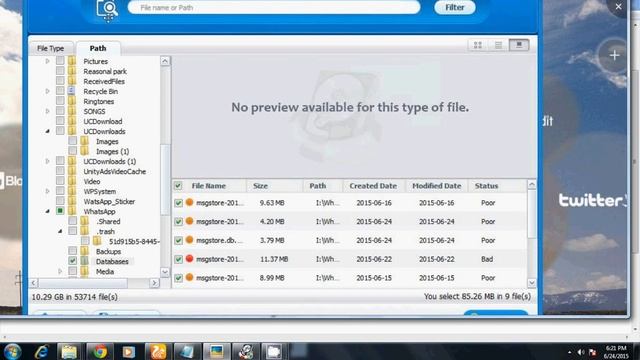The height and width of the screenshot is (360, 640).
Task: Collapse the UCDownloads folder node
Action: point(47,131)
